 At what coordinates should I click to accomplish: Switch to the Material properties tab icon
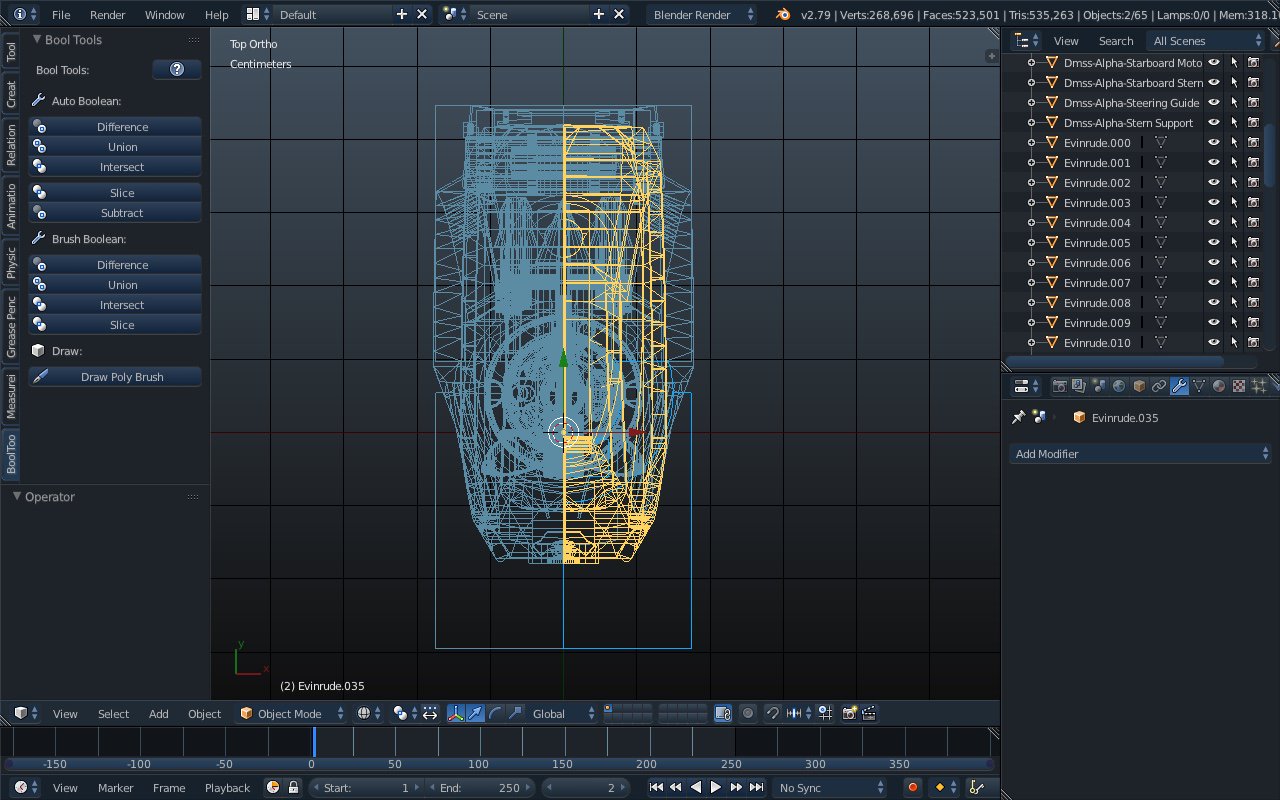(1219, 386)
